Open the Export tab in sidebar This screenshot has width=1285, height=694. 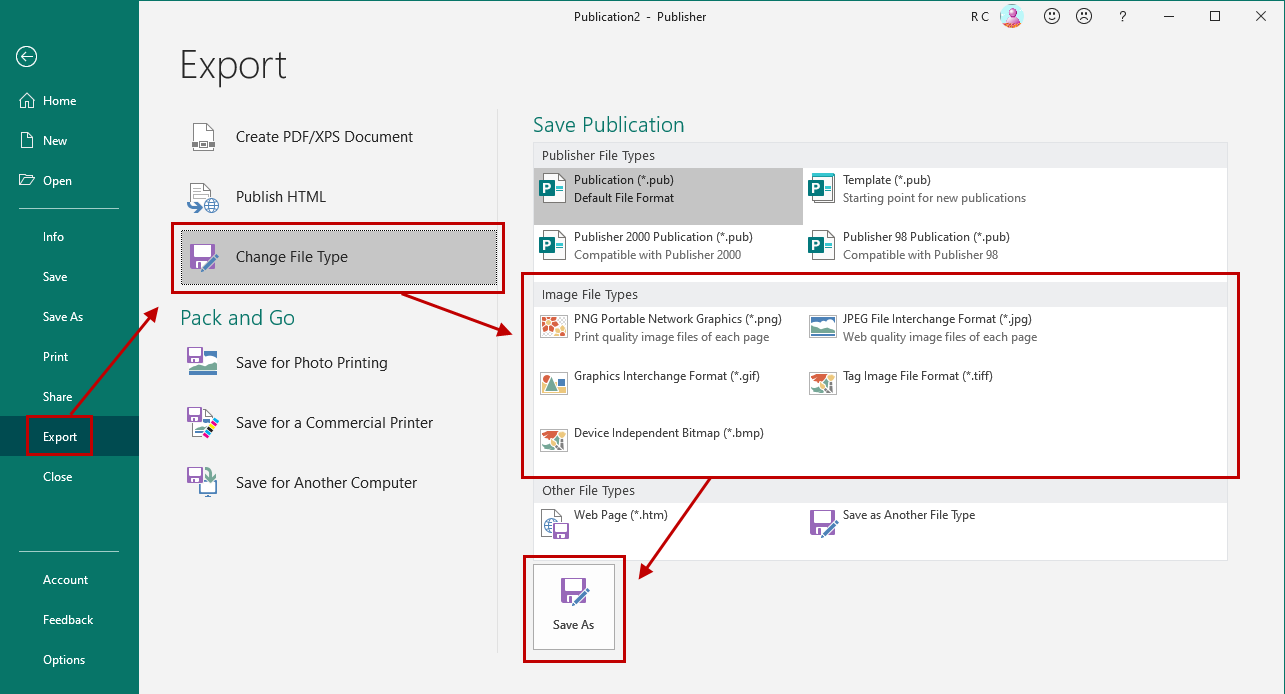(60, 437)
